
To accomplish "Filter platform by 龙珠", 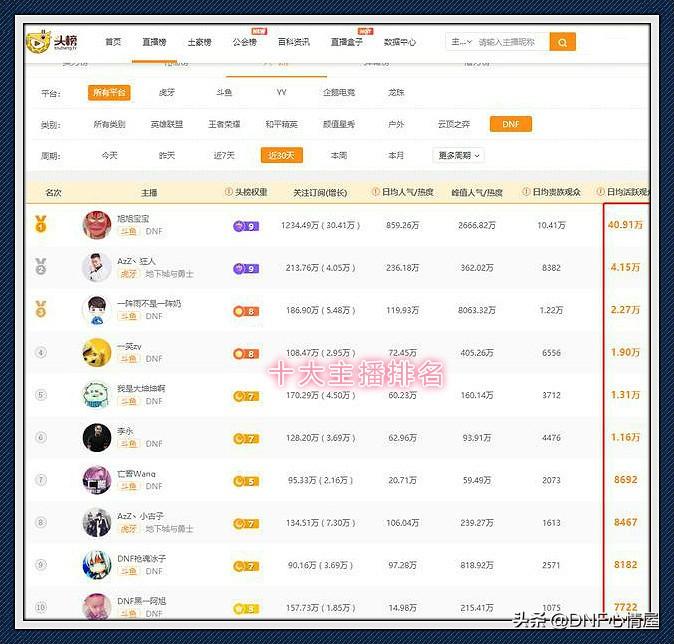I will click(x=396, y=92).
